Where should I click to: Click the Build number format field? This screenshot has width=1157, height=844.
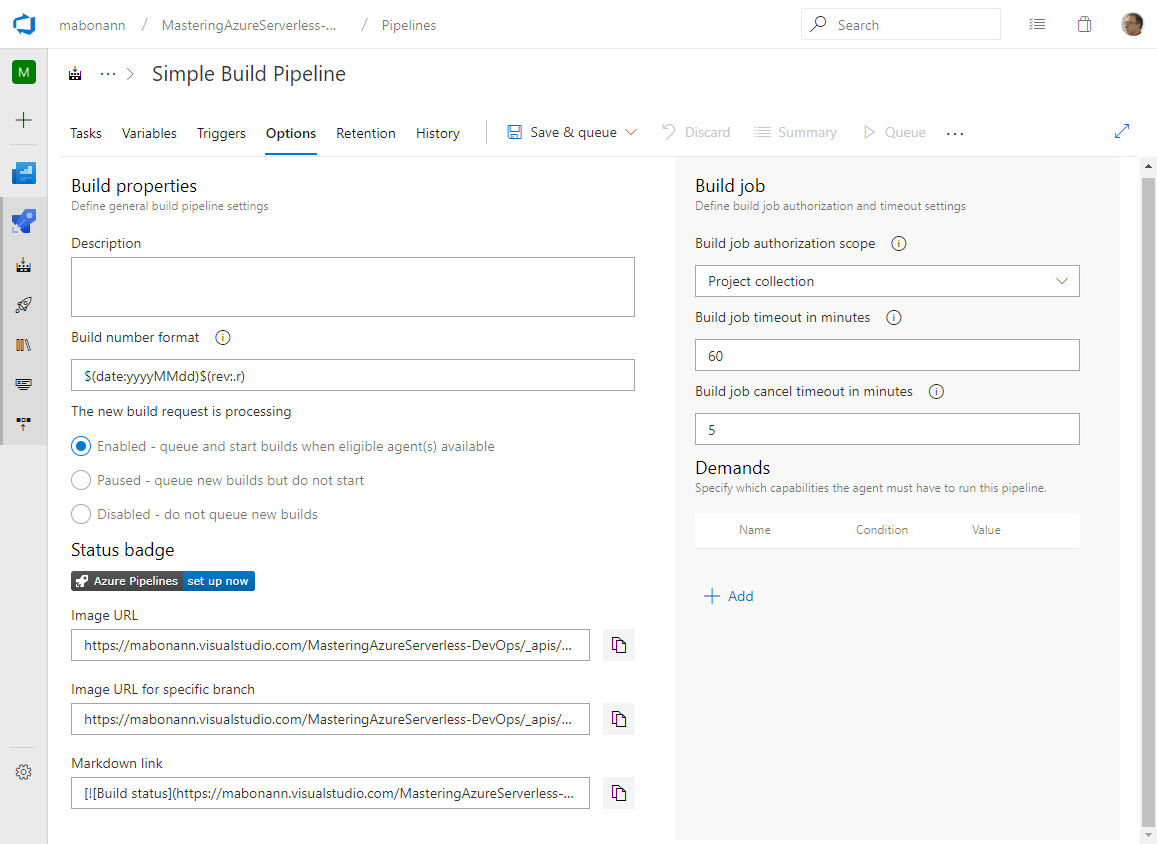353,375
